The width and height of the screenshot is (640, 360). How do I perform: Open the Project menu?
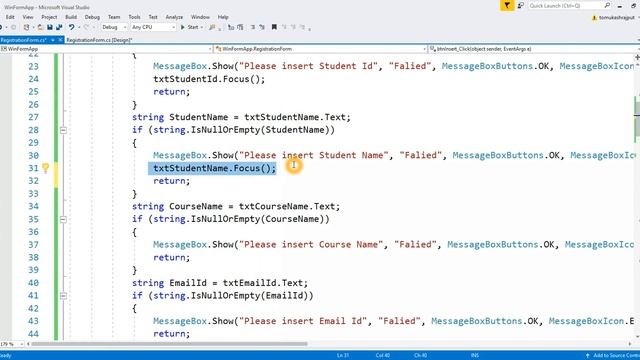coord(49,17)
